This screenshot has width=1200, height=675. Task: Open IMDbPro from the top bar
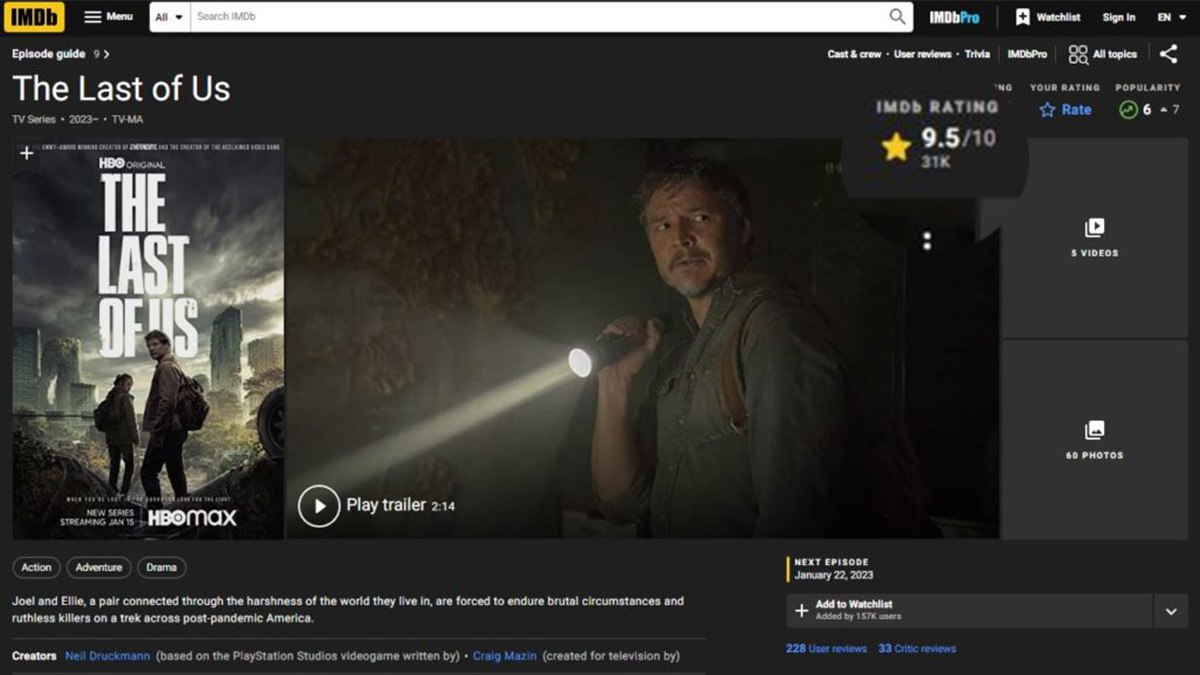(x=954, y=17)
